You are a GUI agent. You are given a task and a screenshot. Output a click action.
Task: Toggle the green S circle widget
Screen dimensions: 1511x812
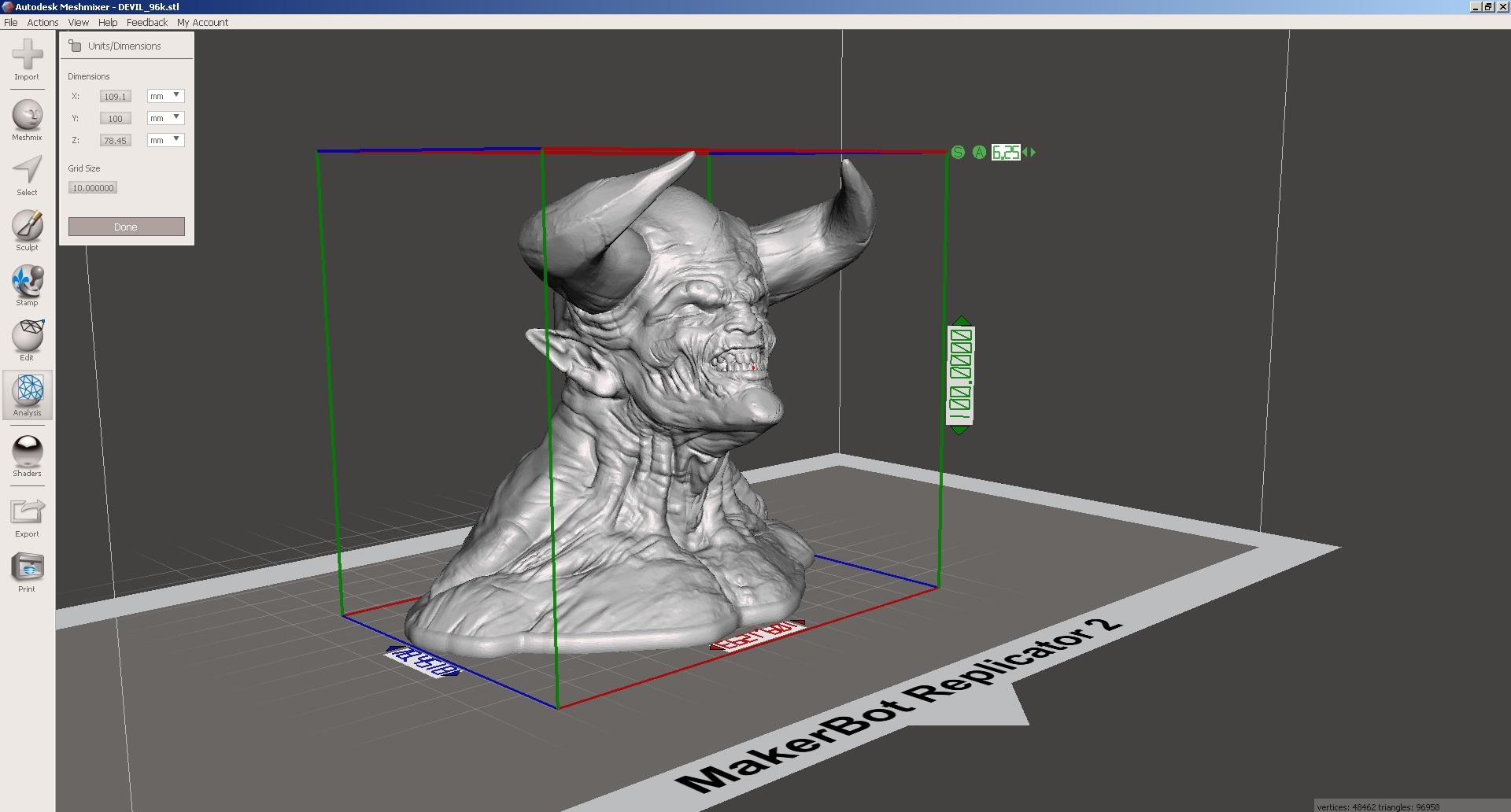958,153
